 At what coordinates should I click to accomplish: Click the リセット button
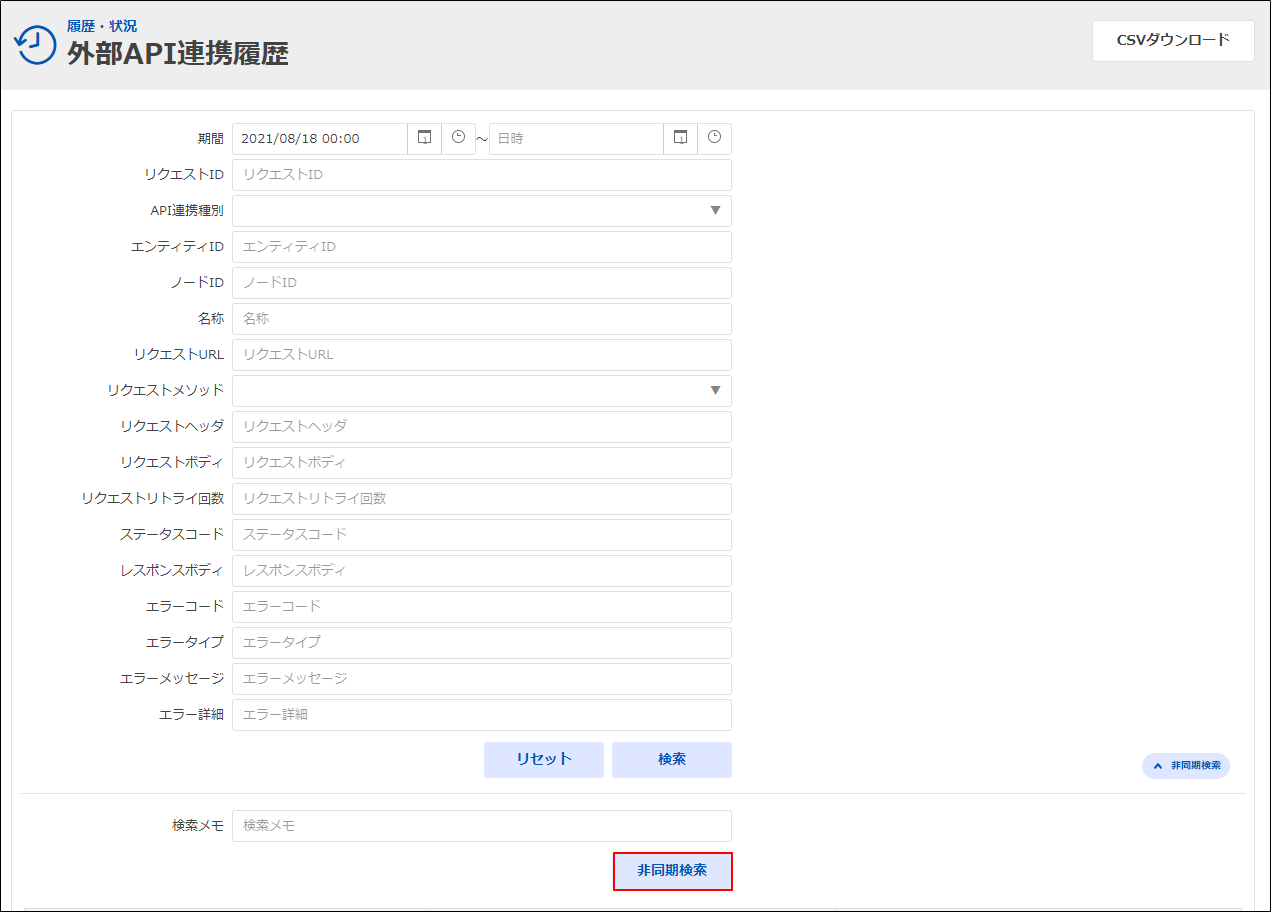click(x=544, y=760)
